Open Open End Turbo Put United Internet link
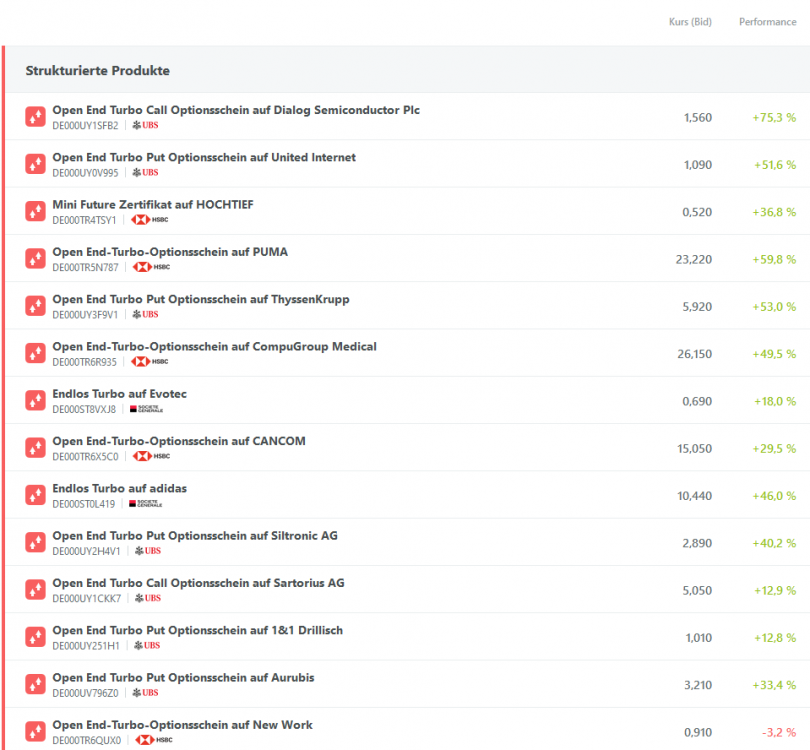The height and width of the screenshot is (750, 810). coord(204,158)
